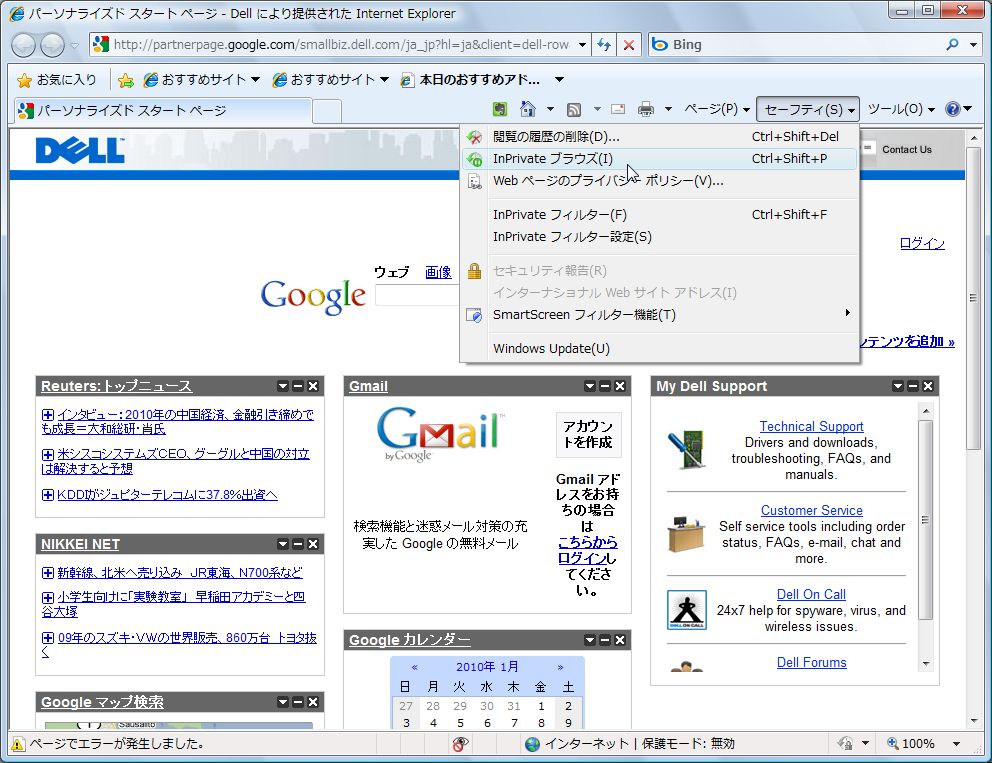Open the ツール(O) command bar menu
Screen dimensions: 992x763
901,109
